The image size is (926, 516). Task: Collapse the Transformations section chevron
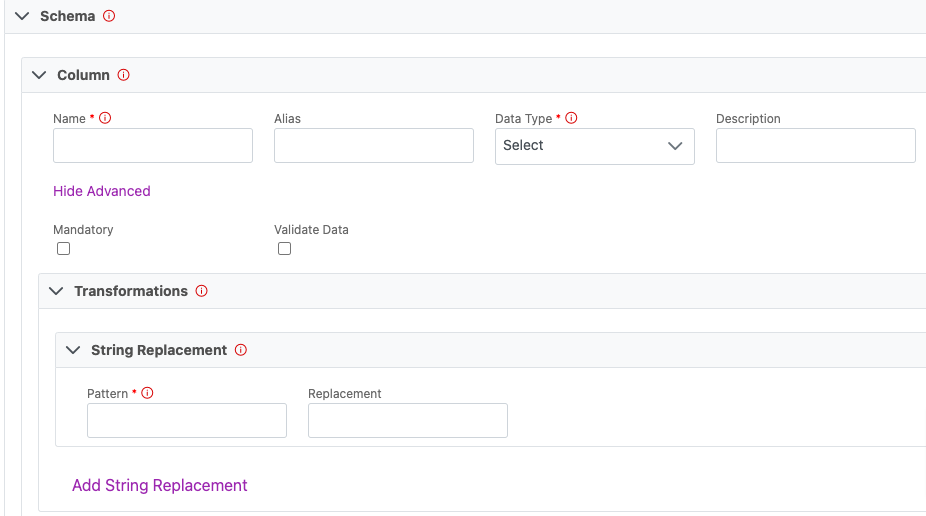56,291
